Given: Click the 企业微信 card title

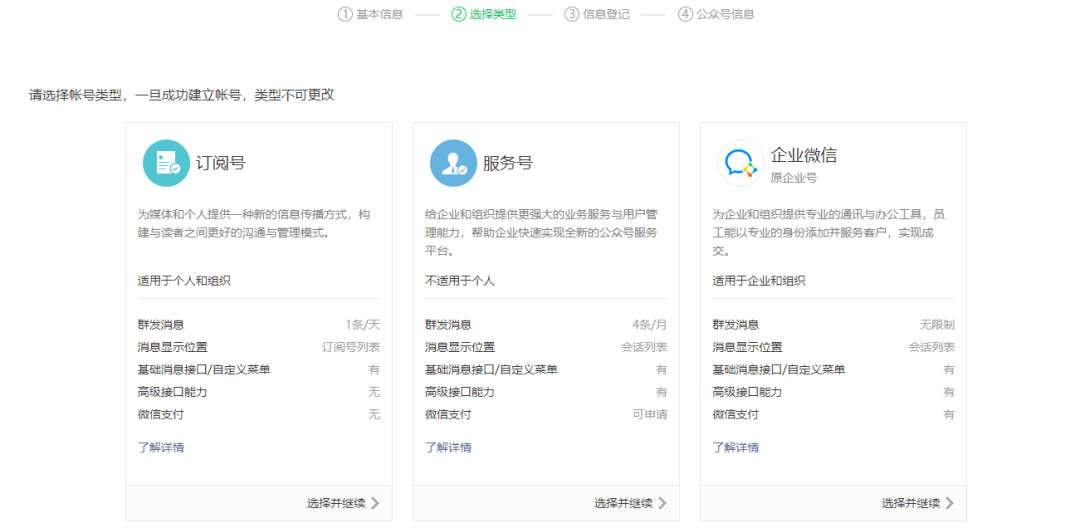Looking at the screenshot, I should (804, 155).
